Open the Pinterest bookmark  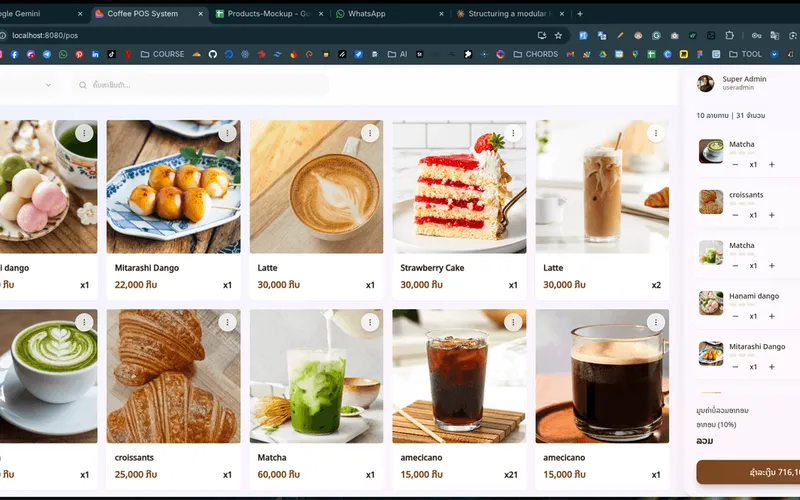(79, 54)
